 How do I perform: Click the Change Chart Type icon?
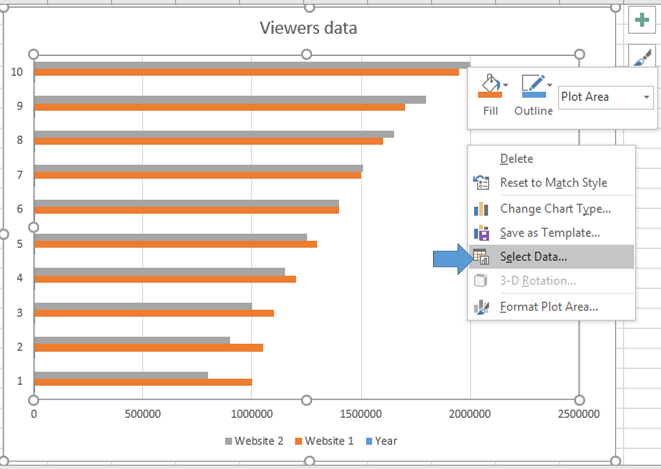tap(482, 208)
